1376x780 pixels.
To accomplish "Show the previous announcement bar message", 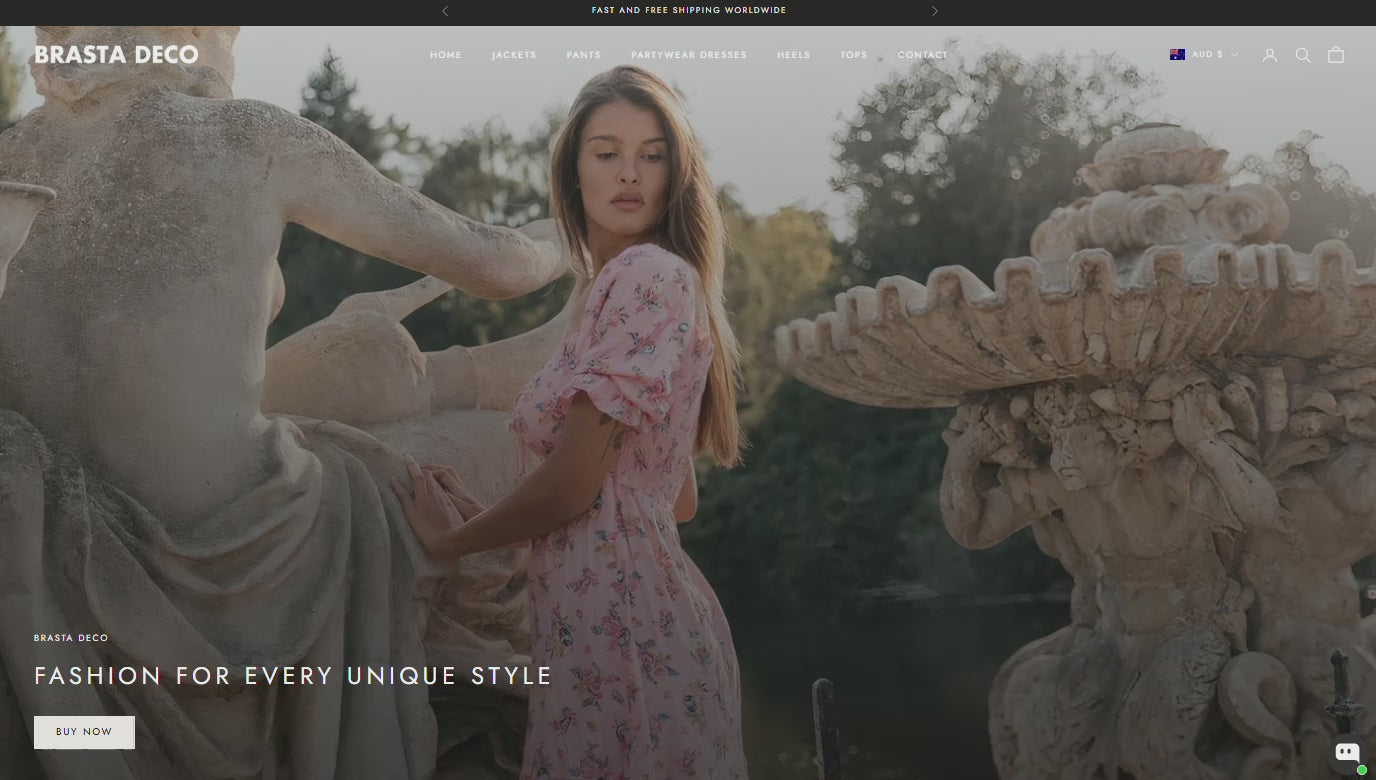I will pos(445,11).
